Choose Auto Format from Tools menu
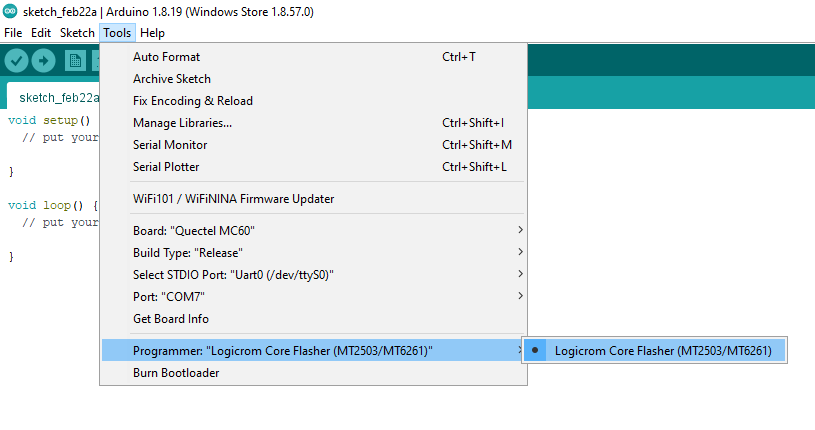Viewport: 815px width, 430px height. (314, 57)
